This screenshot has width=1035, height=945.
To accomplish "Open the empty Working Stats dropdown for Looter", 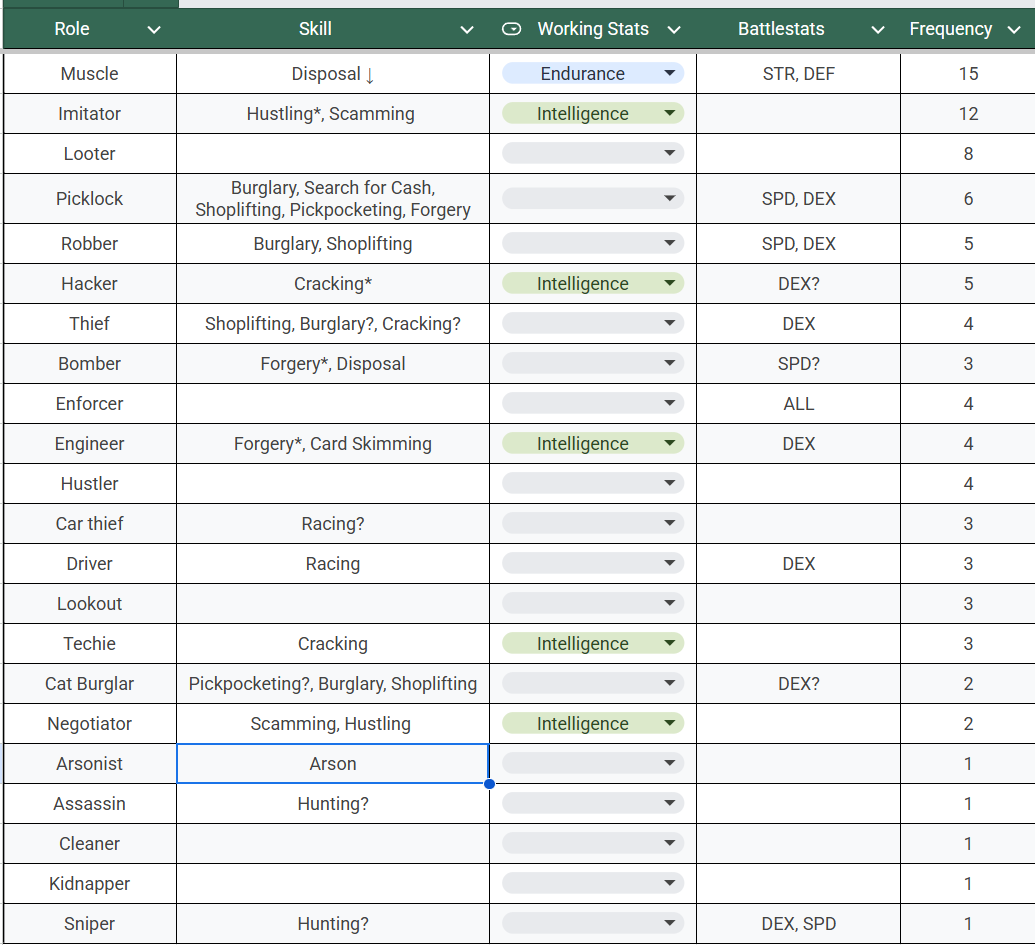I will [x=592, y=154].
